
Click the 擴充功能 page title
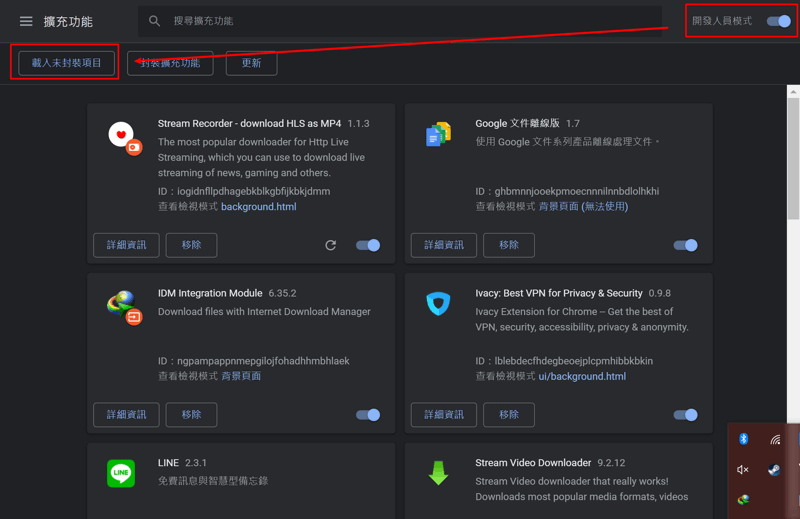[x=68, y=21]
